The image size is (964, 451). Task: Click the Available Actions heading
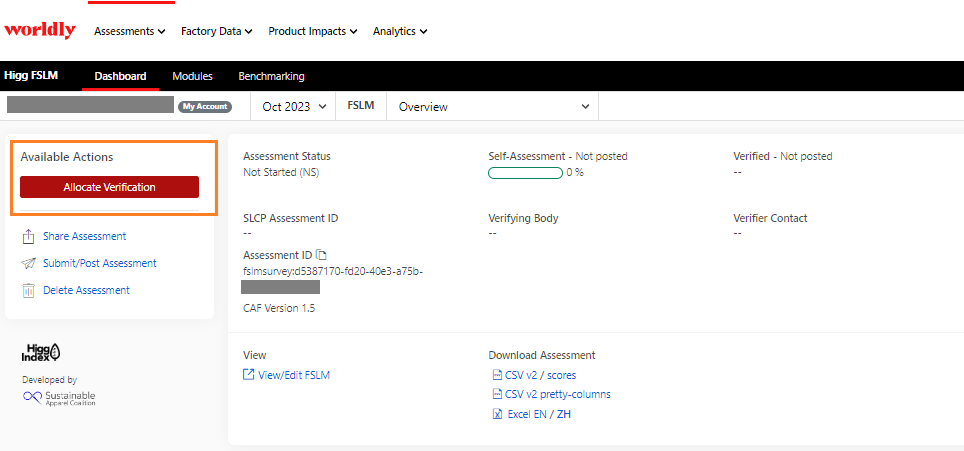click(66, 157)
